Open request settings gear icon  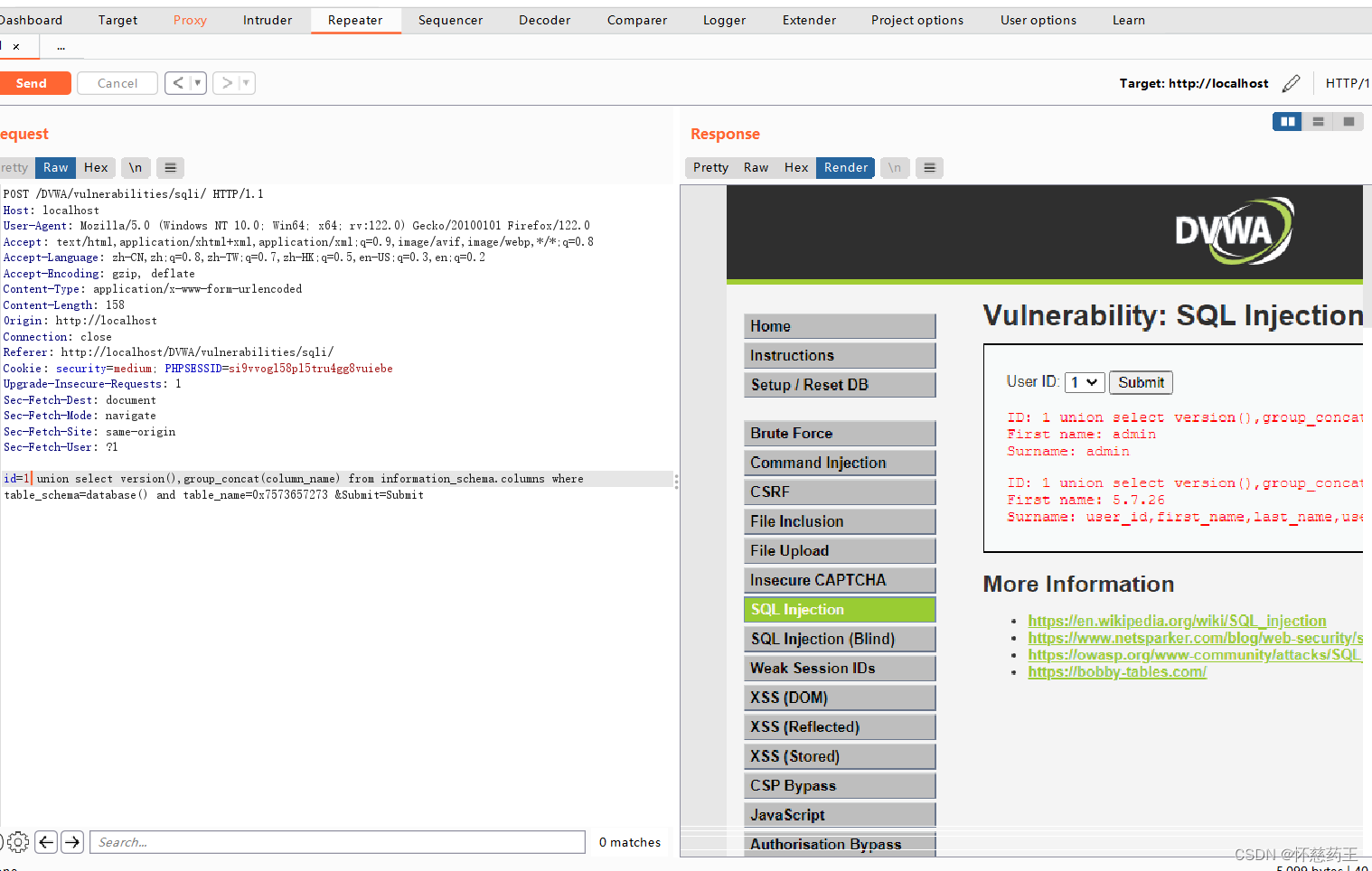(x=18, y=842)
